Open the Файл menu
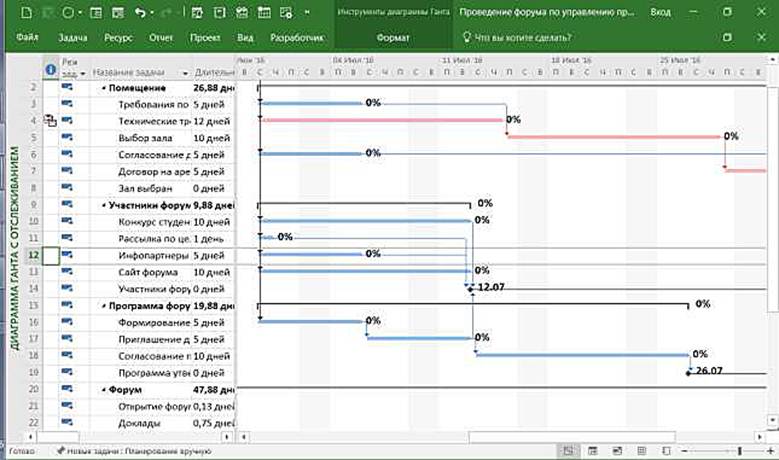Image resolution: width=779 pixels, height=460 pixels. tap(27, 38)
